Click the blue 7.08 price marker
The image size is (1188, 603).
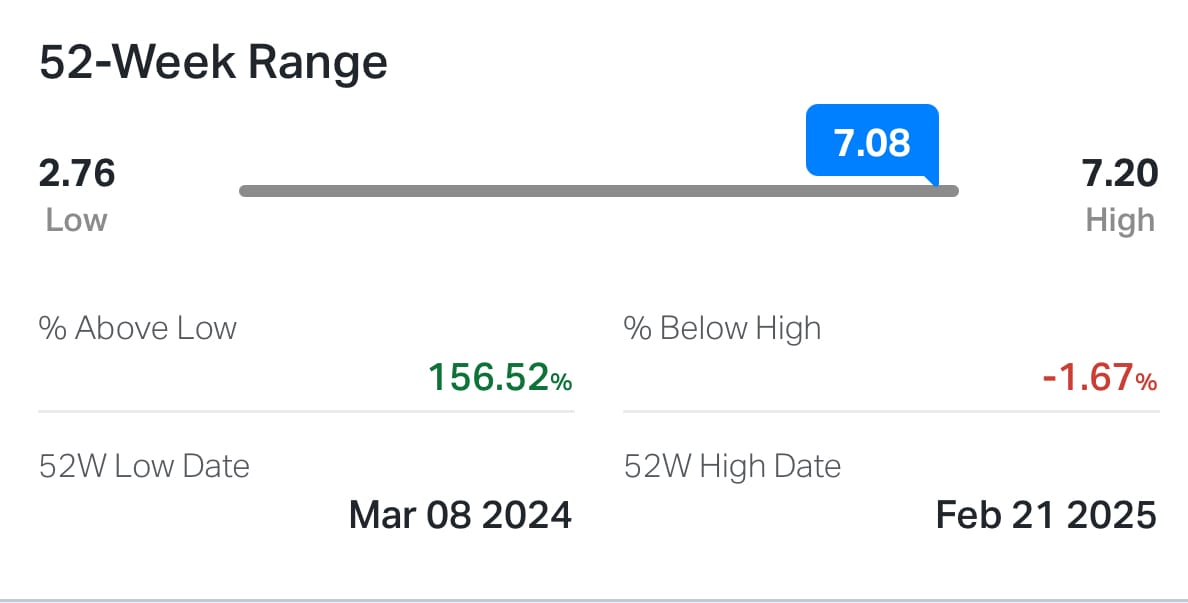872,142
